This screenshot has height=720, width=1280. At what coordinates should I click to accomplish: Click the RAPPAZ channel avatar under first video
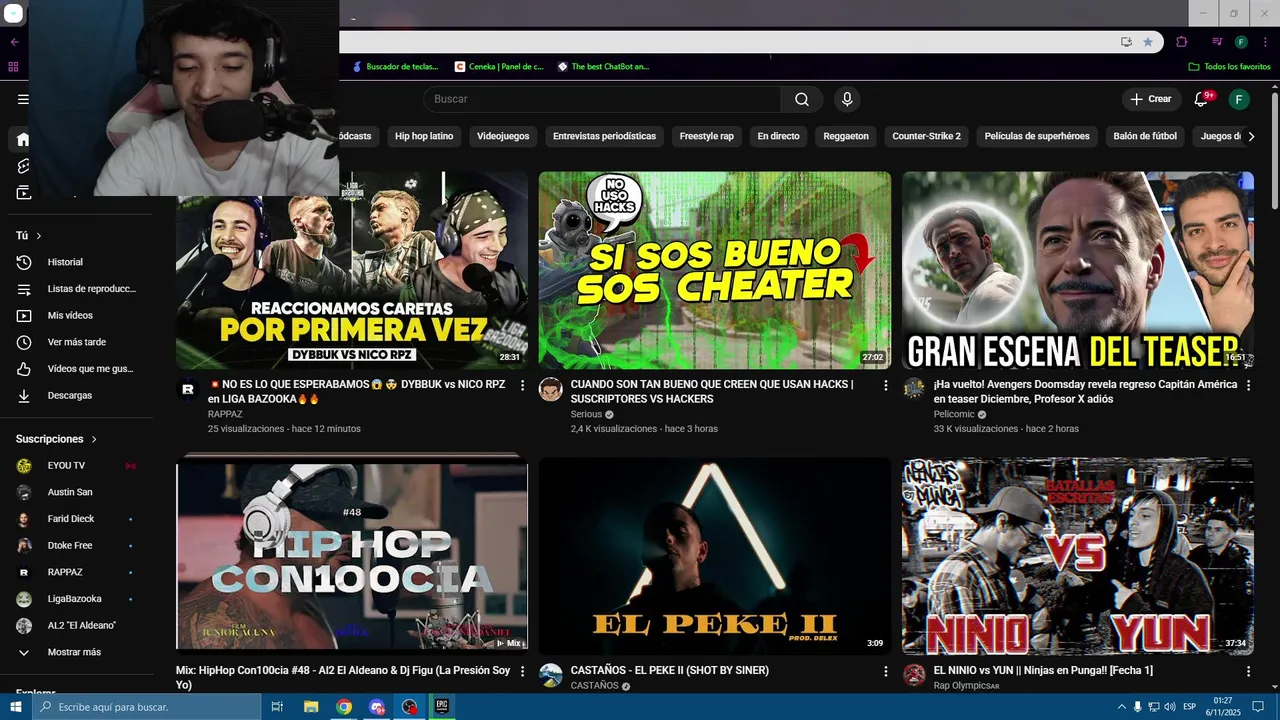tap(188, 389)
